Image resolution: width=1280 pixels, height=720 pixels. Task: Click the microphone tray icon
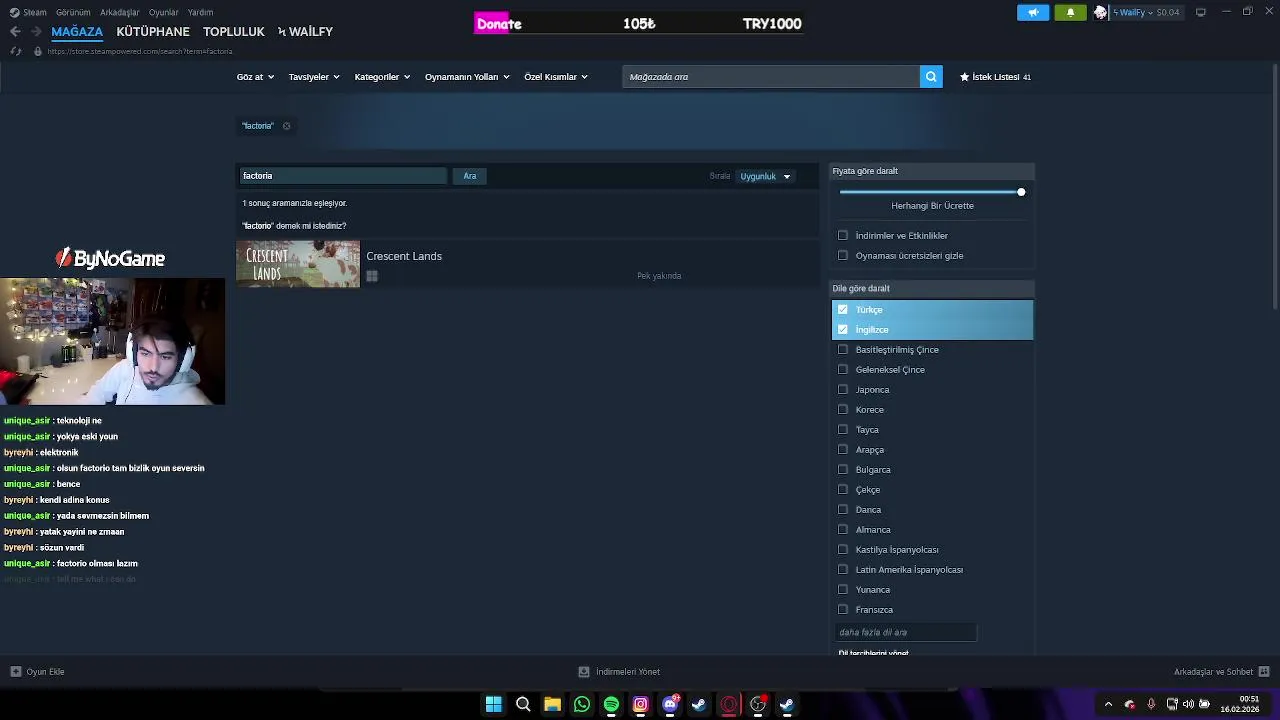coord(1151,705)
